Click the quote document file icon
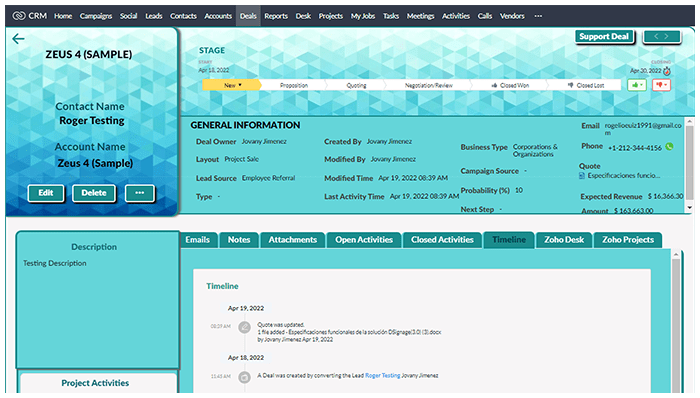This screenshot has height=398, width=700. coord(582,176)
